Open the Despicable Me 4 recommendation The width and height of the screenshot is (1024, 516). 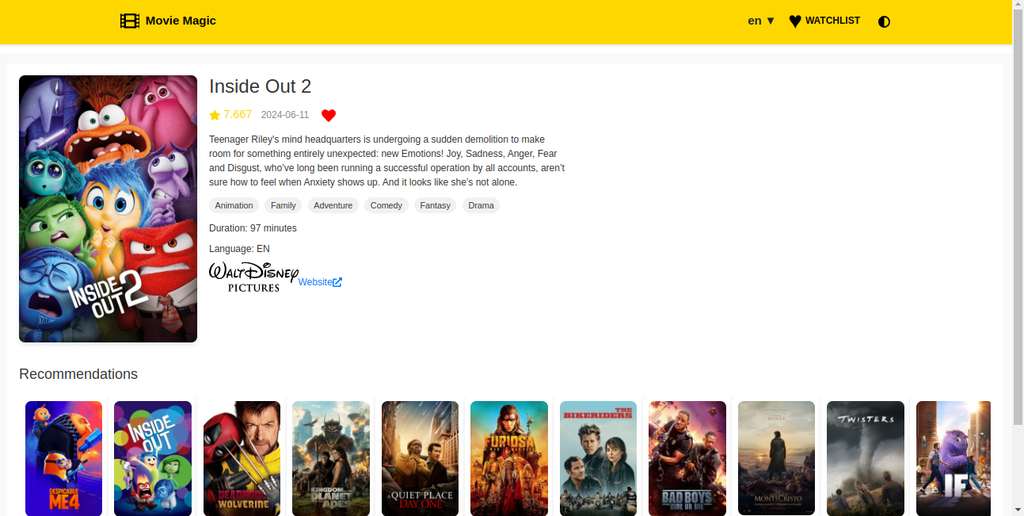pyautogui.click(x=63, y=459)
